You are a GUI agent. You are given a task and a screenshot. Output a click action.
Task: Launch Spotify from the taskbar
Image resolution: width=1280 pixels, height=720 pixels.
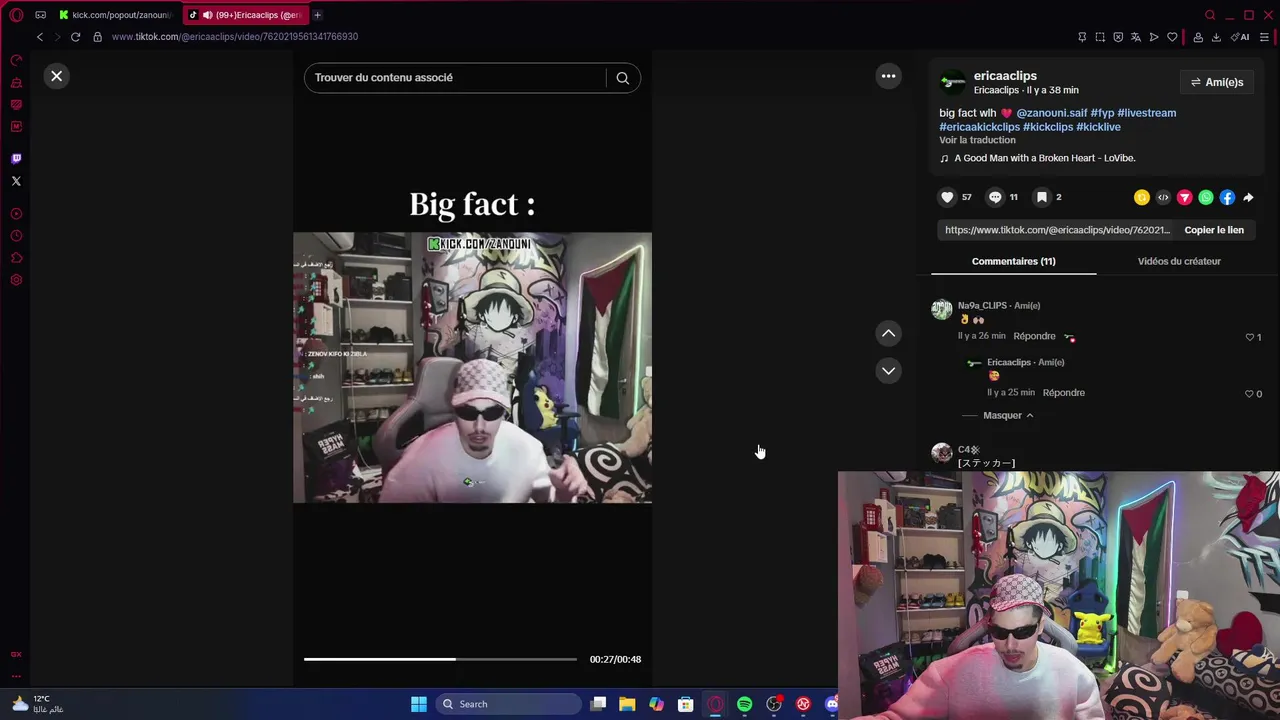click(x=744, y=704)
